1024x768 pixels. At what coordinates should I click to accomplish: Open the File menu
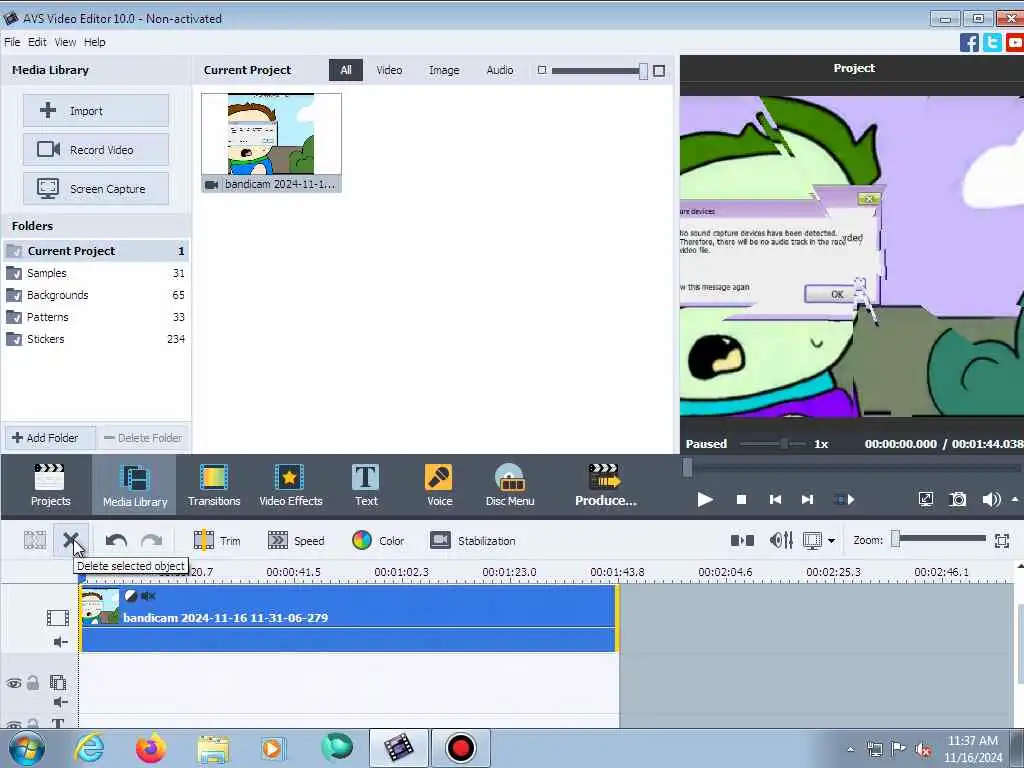tap(12, 42)
